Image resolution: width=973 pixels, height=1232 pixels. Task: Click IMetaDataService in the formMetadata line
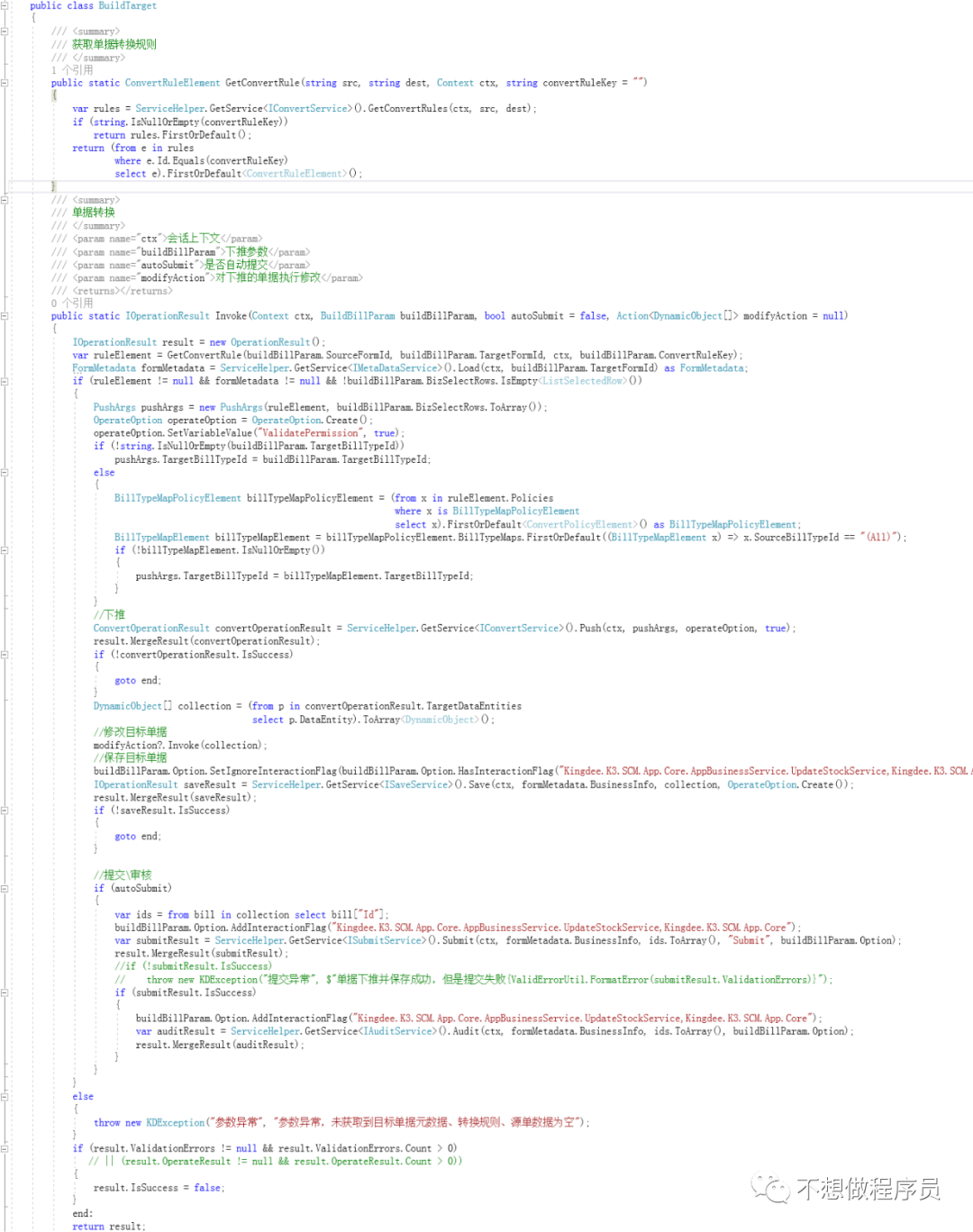click(x=395, y=368)
